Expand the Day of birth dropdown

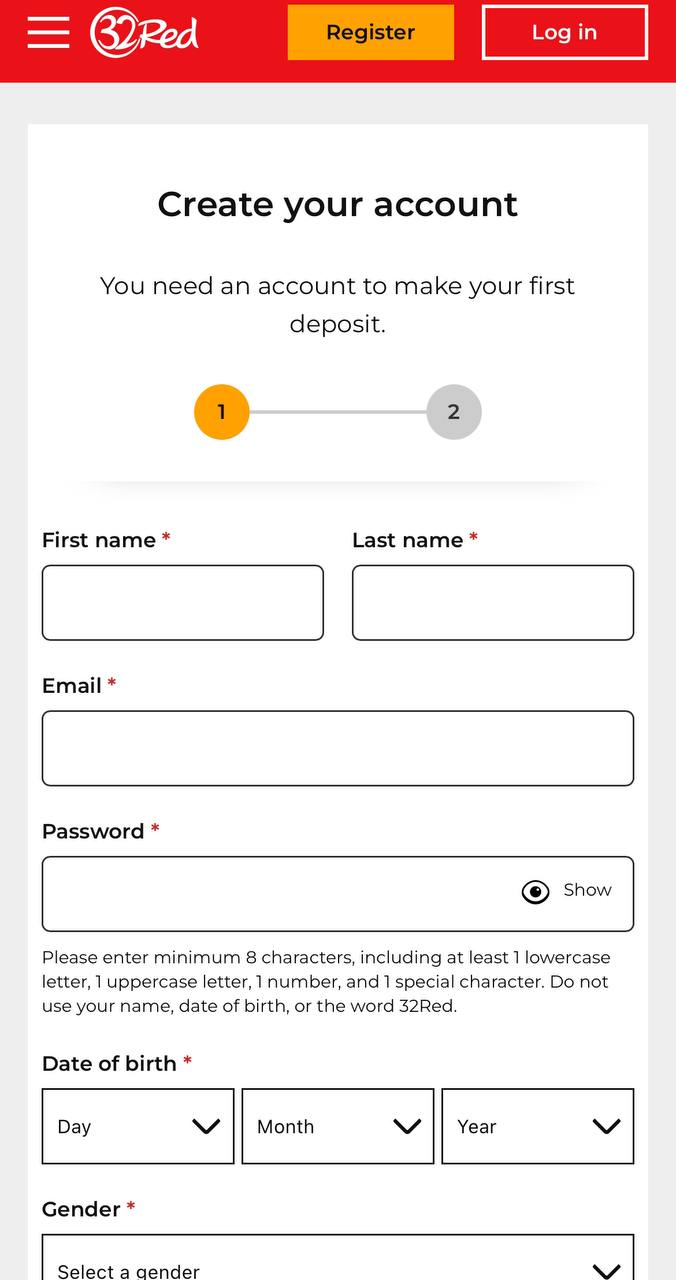pyautogui.click(x=138, y=1126)
